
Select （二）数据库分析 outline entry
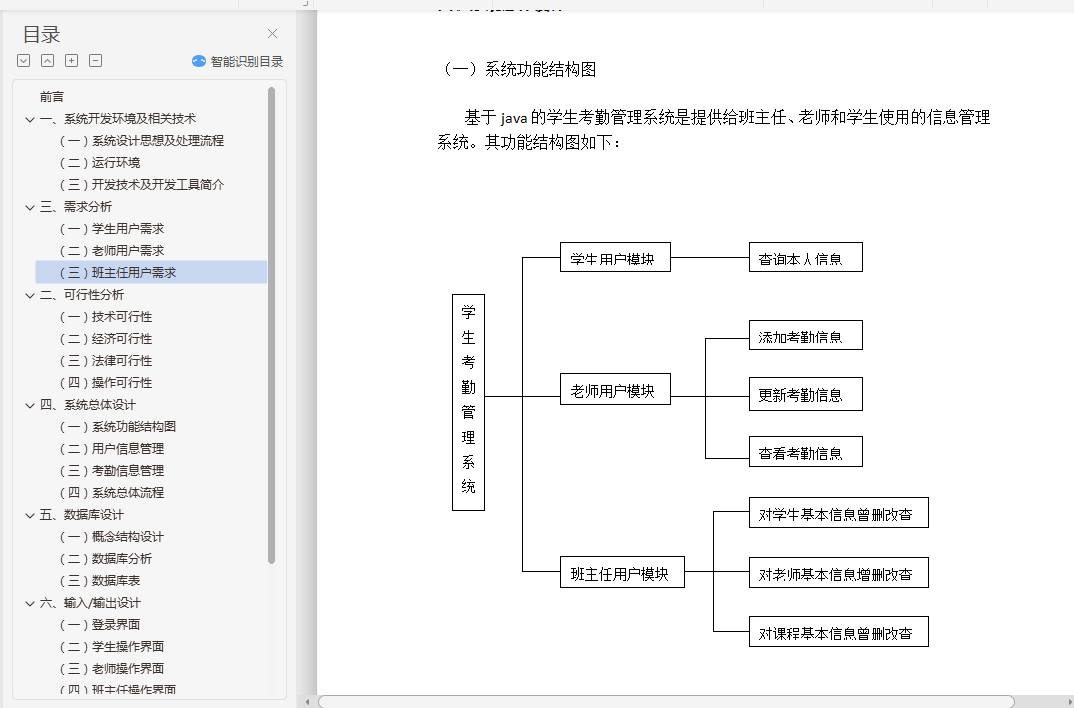(105, 558)
